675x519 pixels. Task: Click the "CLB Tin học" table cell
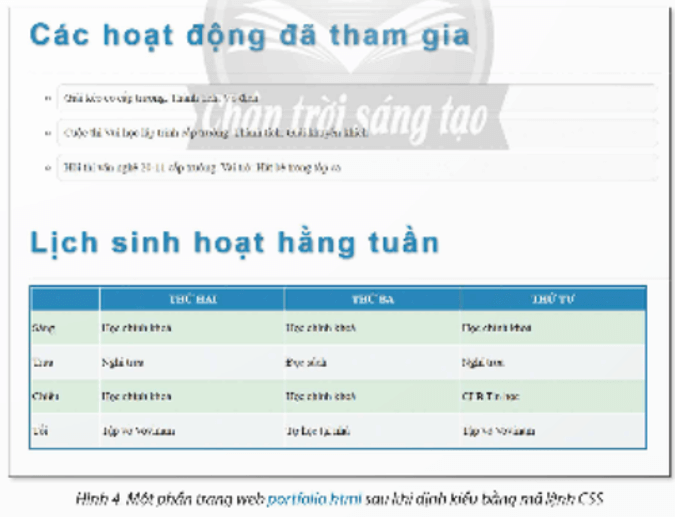coord(491,396)
